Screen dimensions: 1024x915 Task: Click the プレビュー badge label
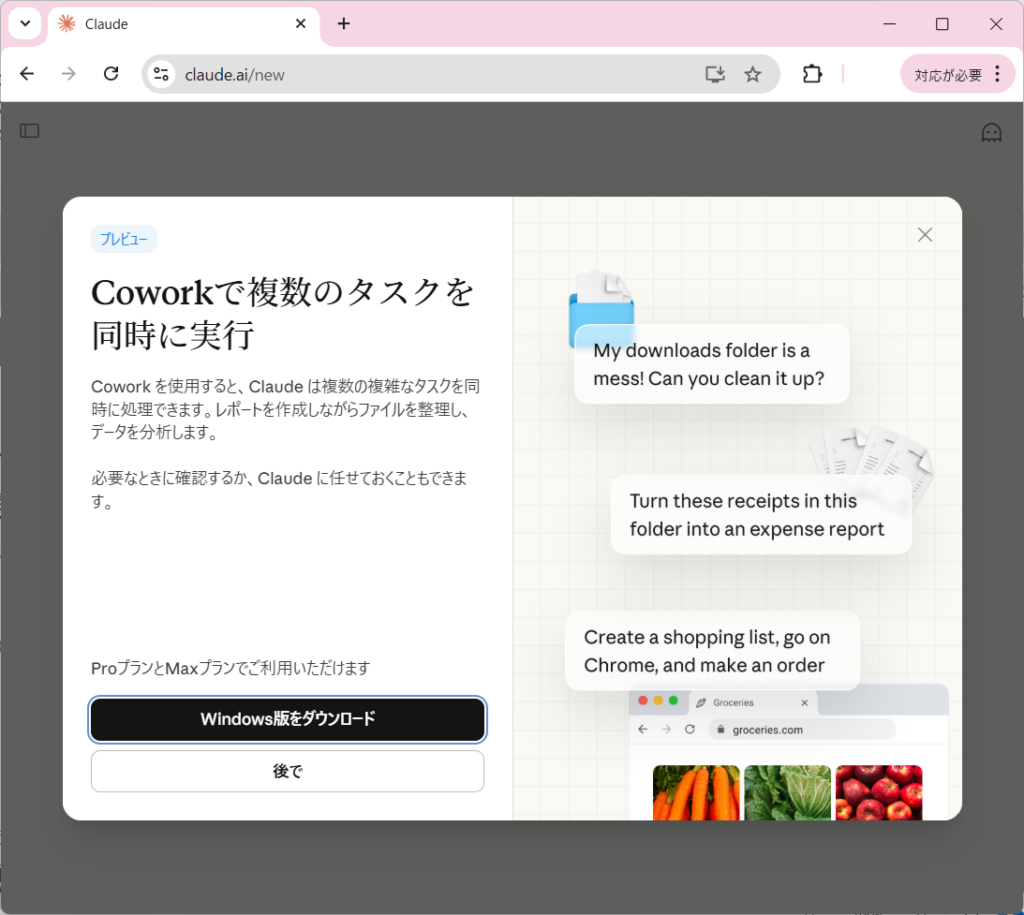coord(124,239)
